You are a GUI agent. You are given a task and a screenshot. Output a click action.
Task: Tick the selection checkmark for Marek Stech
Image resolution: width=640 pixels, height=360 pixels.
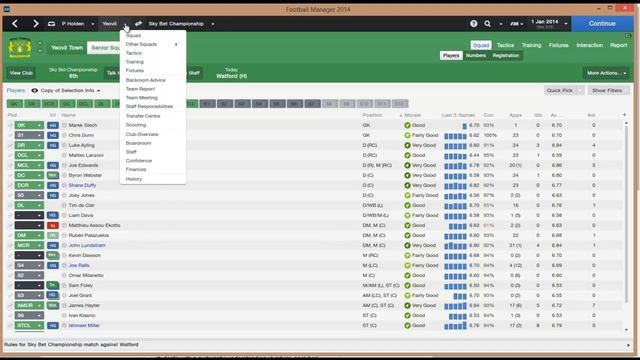(x=10, y=125)
